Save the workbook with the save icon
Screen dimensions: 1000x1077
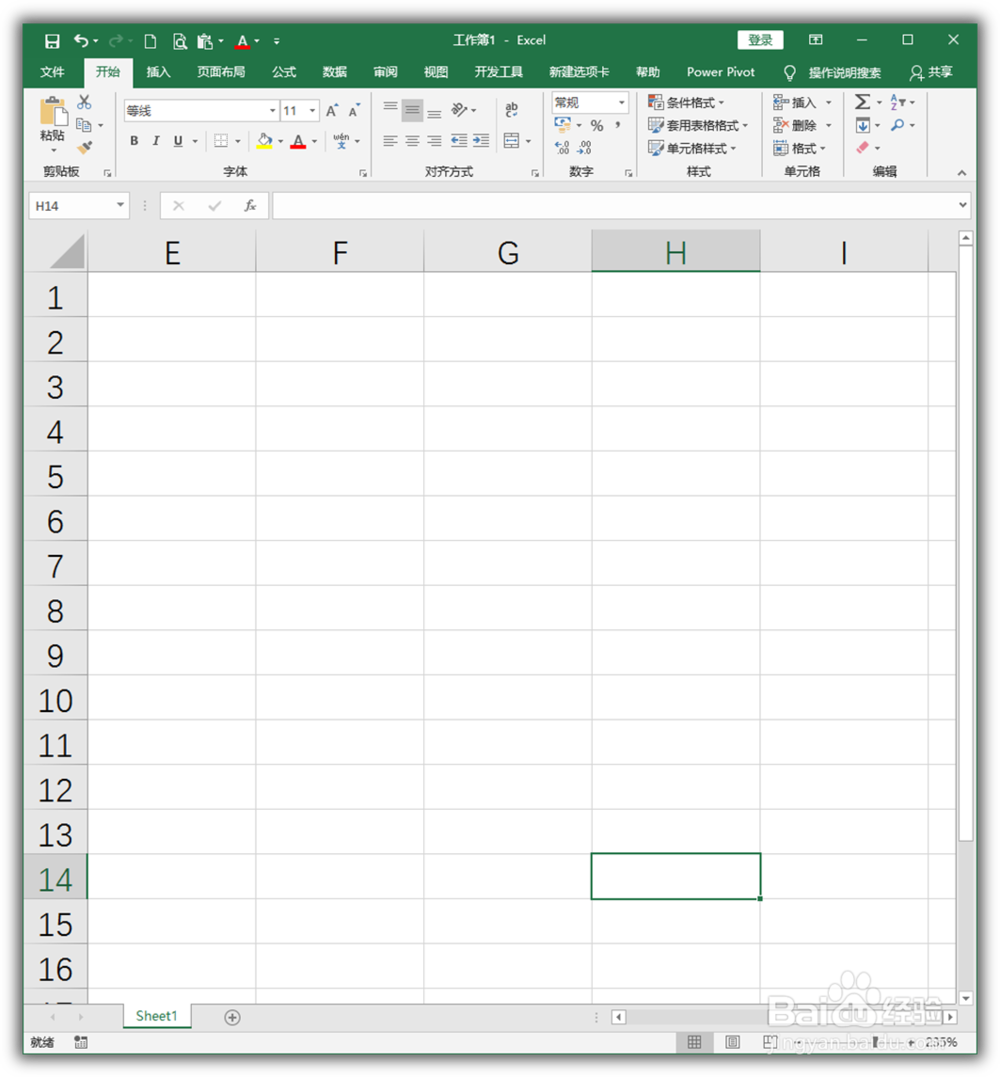coord(52,41)
